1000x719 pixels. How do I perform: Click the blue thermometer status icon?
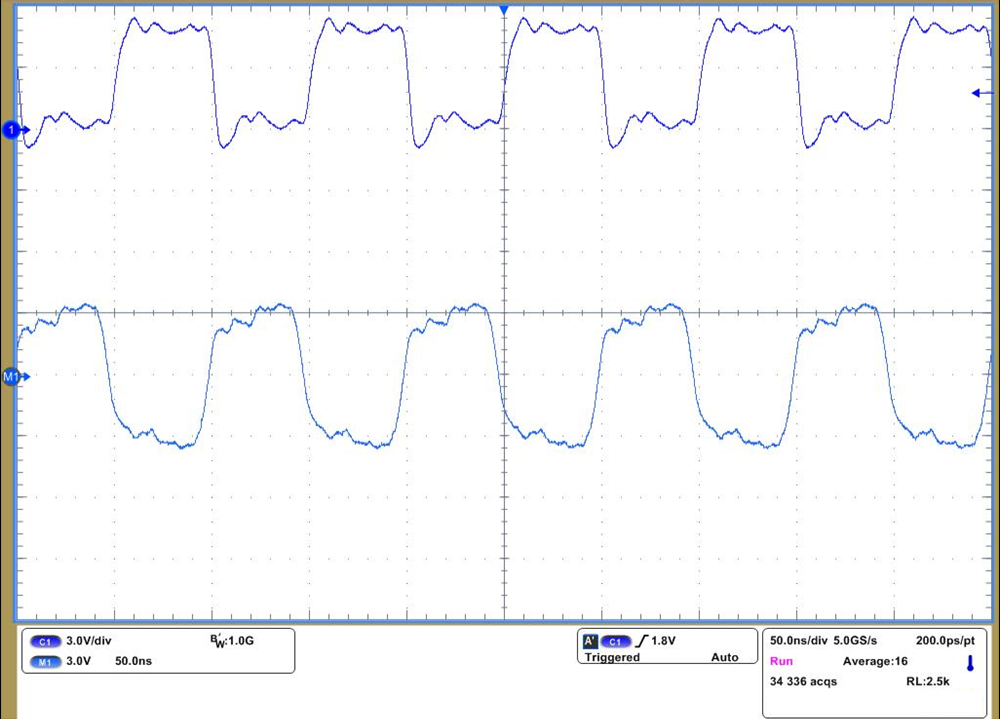point(969,662)
